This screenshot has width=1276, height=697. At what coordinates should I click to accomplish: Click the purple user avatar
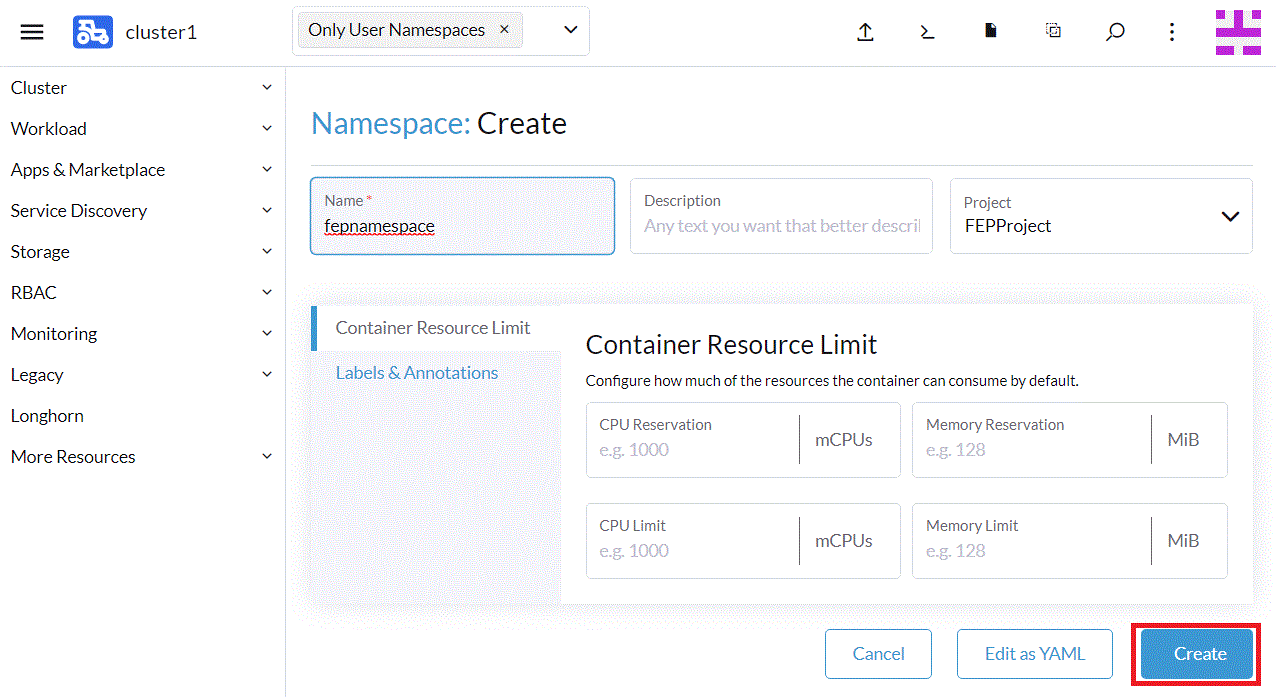pyautogui.click(x=1238, y=32)
